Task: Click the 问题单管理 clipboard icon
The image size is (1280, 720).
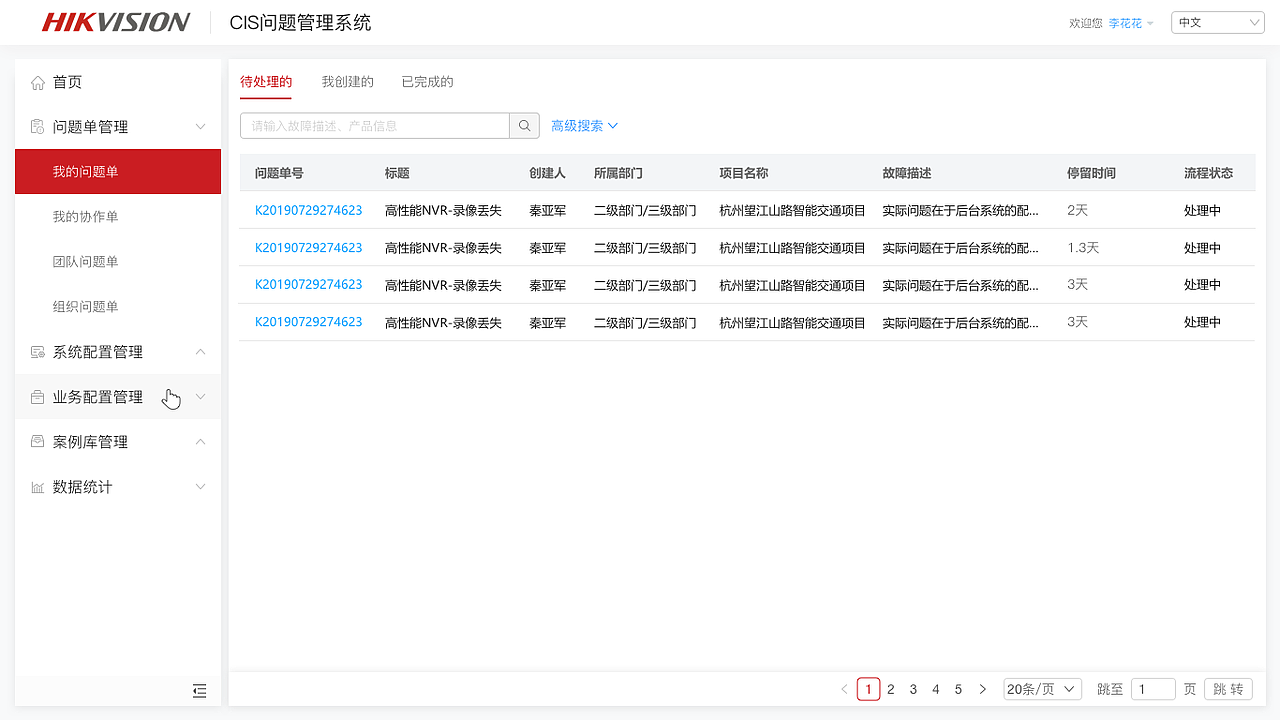Action: 35,127
